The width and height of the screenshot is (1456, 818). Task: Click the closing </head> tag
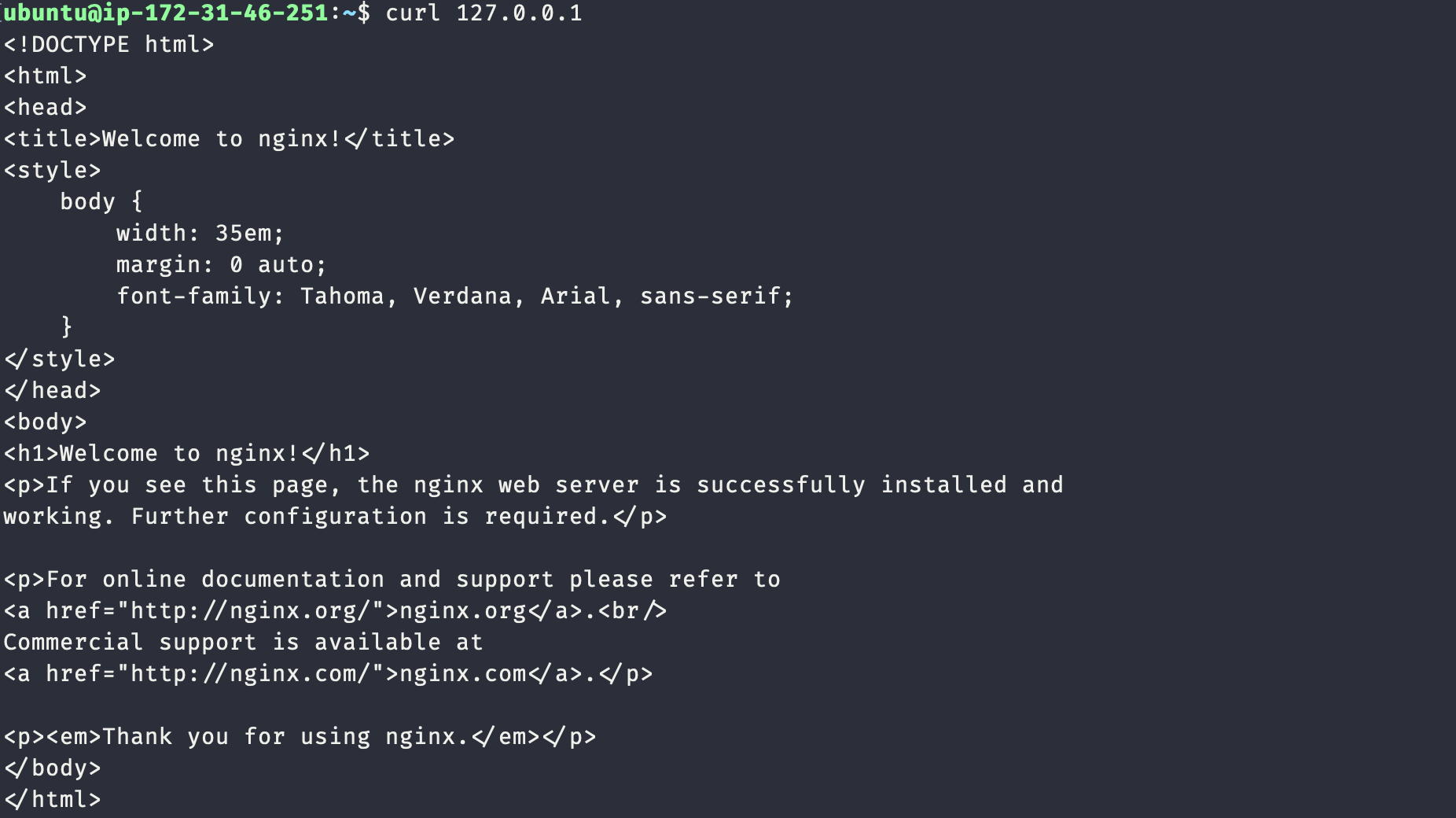53,391
